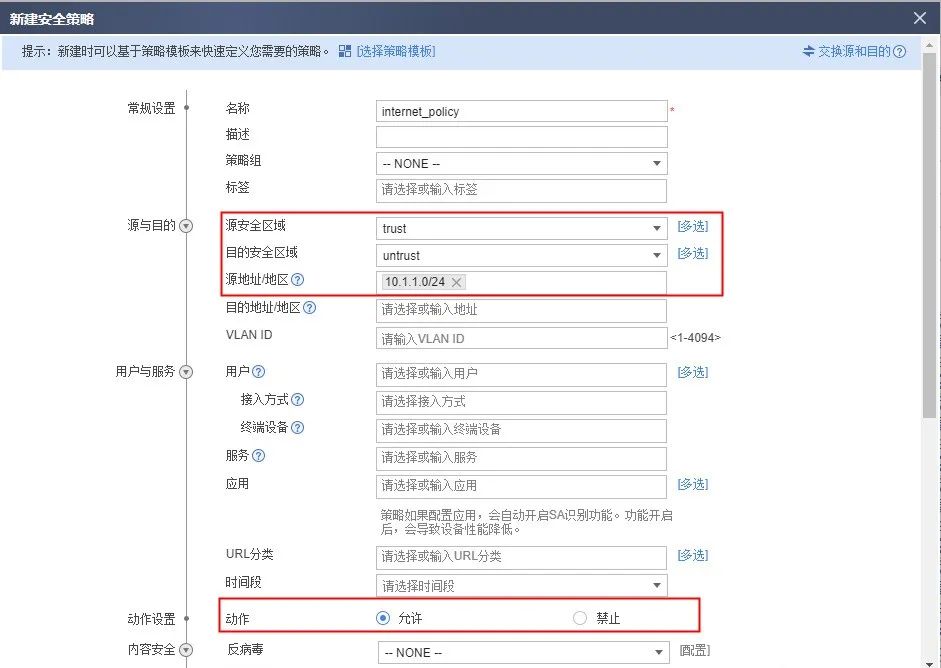The height and width of the screenshot is (668, 941).
Task: Click 配置 next to 反病毒
Action: click(694, 650)
